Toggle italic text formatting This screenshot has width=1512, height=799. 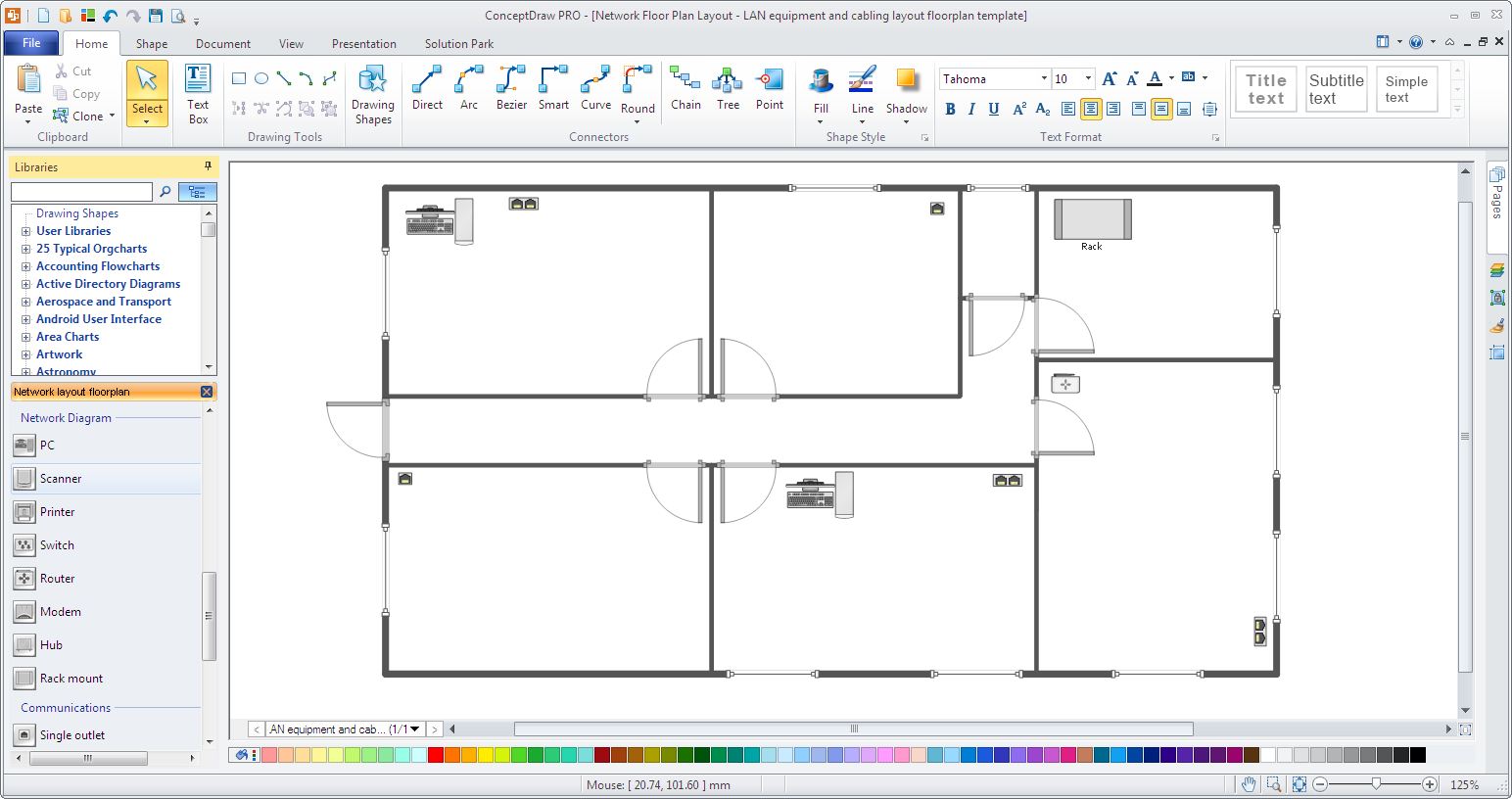[971, 109]
